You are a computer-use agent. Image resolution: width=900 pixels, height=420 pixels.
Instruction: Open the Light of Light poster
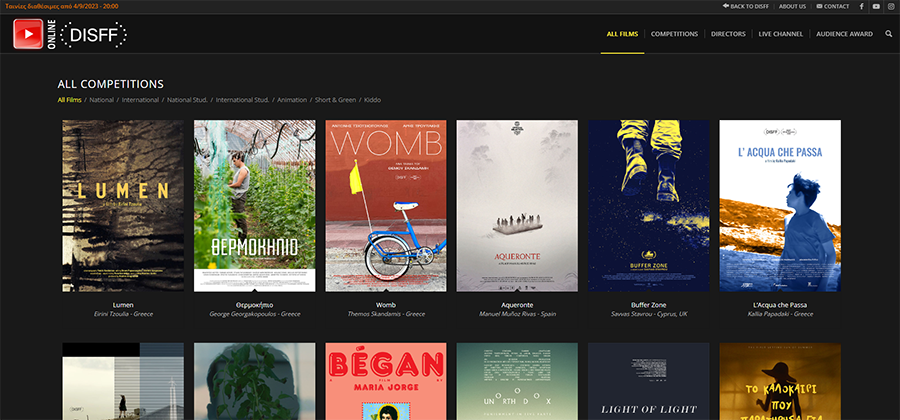(x=649, y=382)
